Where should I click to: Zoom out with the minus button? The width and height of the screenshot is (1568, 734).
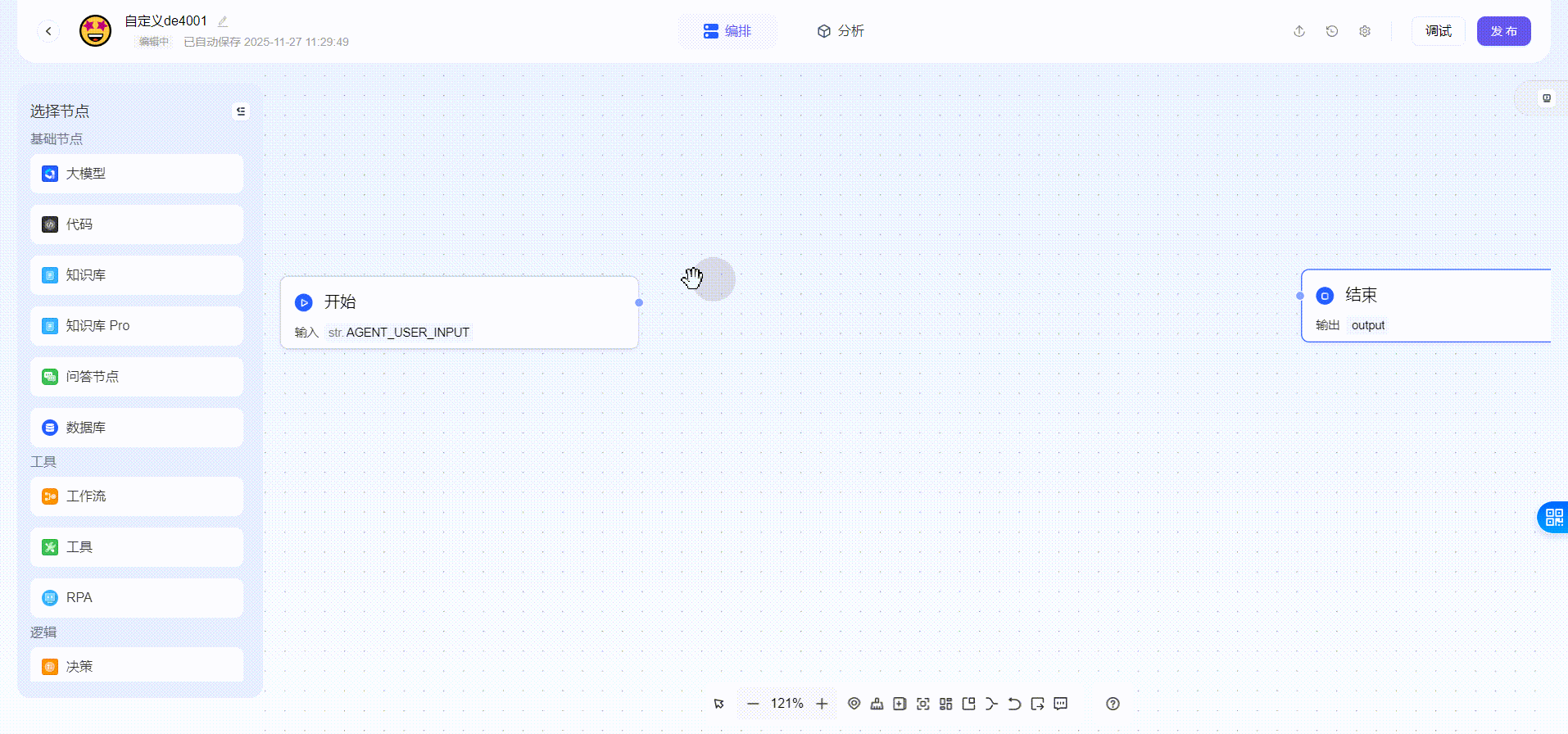(x=753, y=704)
